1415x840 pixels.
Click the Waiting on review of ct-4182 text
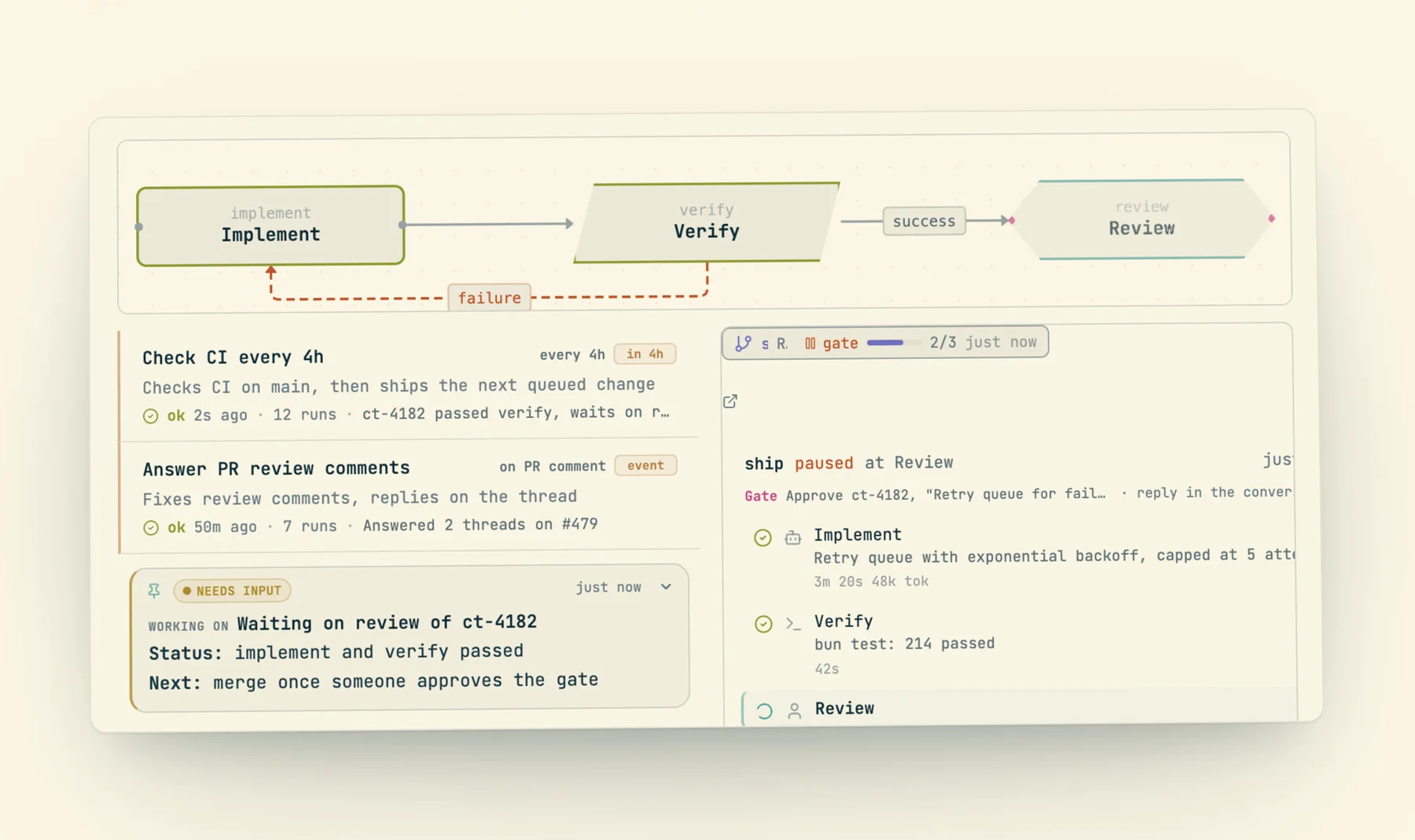[387, 622]
